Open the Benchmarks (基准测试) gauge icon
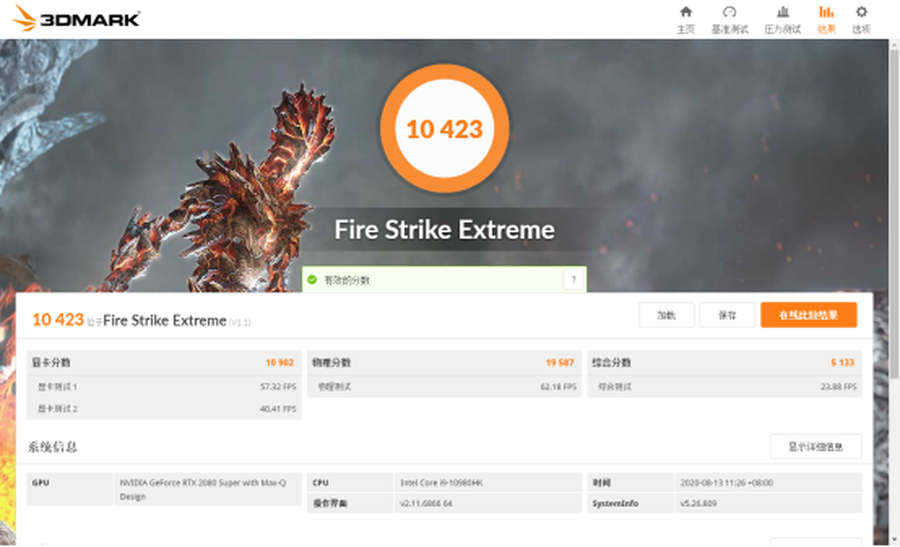The width and height of the screenshot is (900, 547). 729,18
